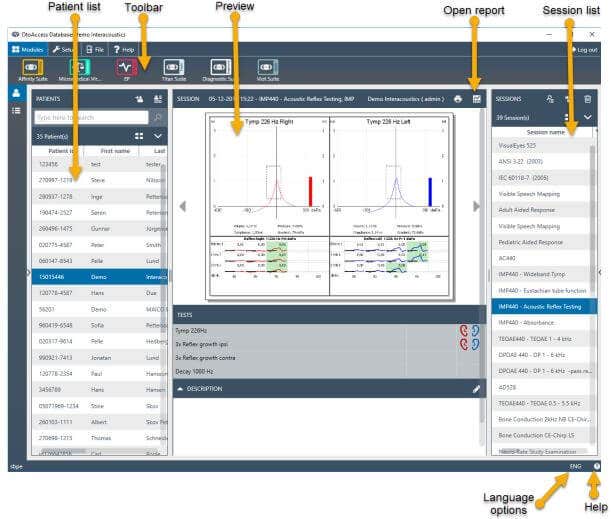
Task: Click the patient search magnifier icon
Action: point(157,117)
